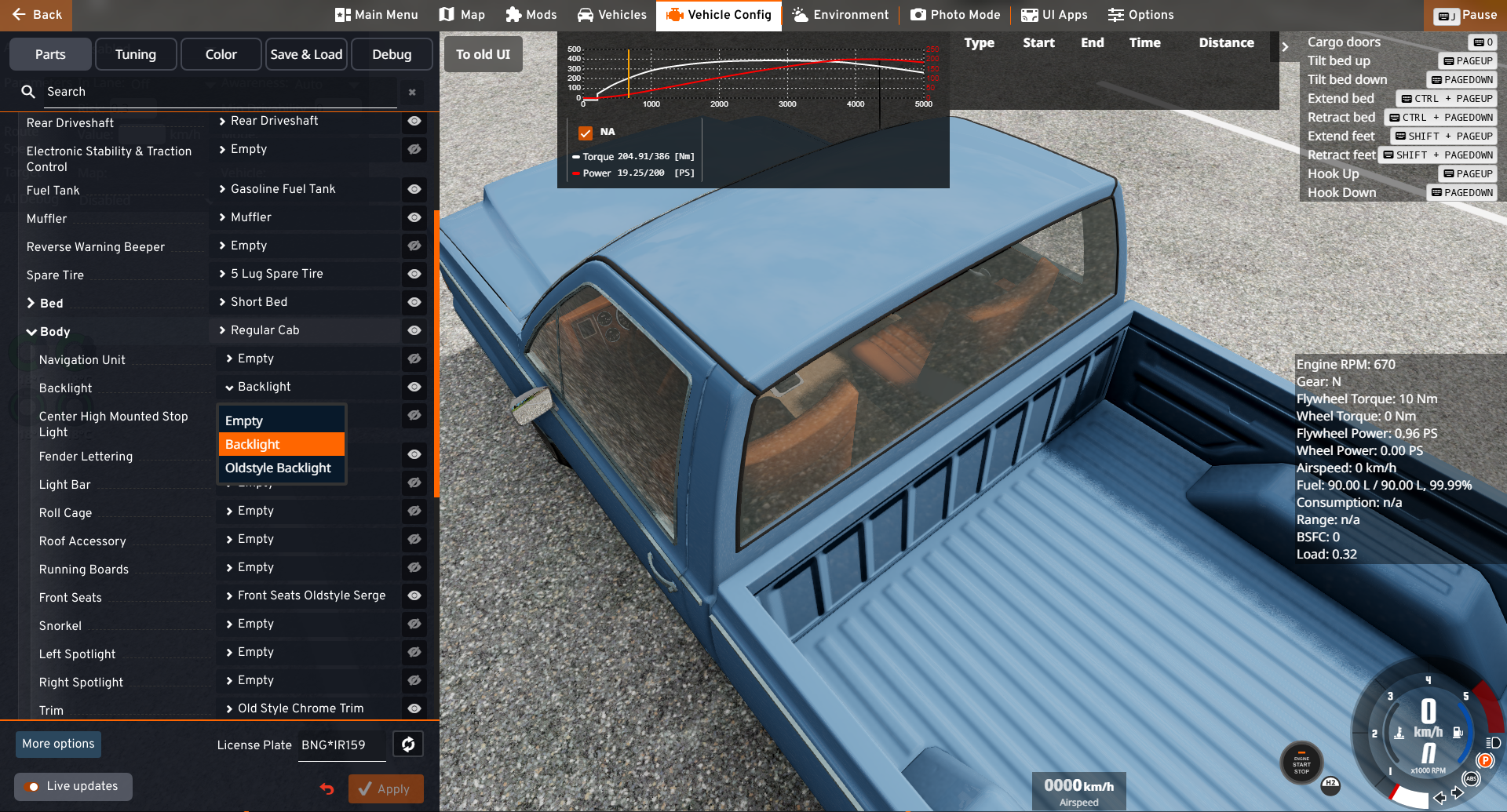Click the Hook Down PAGEDOWN key badge
The image size is (1507, 812).
pos(1461,193)
